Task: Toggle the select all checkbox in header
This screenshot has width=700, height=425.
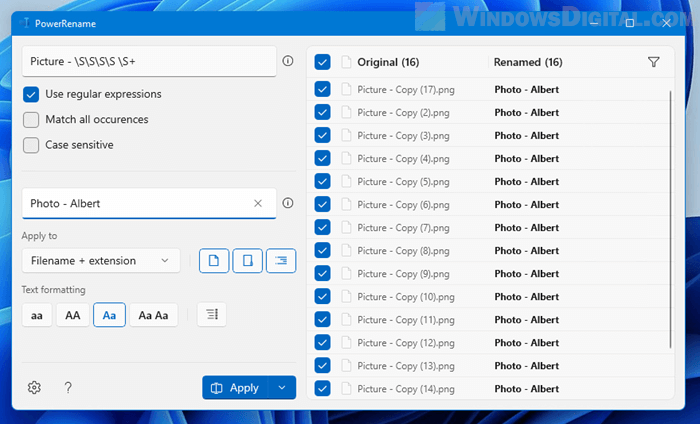Action: pos(322,62)
